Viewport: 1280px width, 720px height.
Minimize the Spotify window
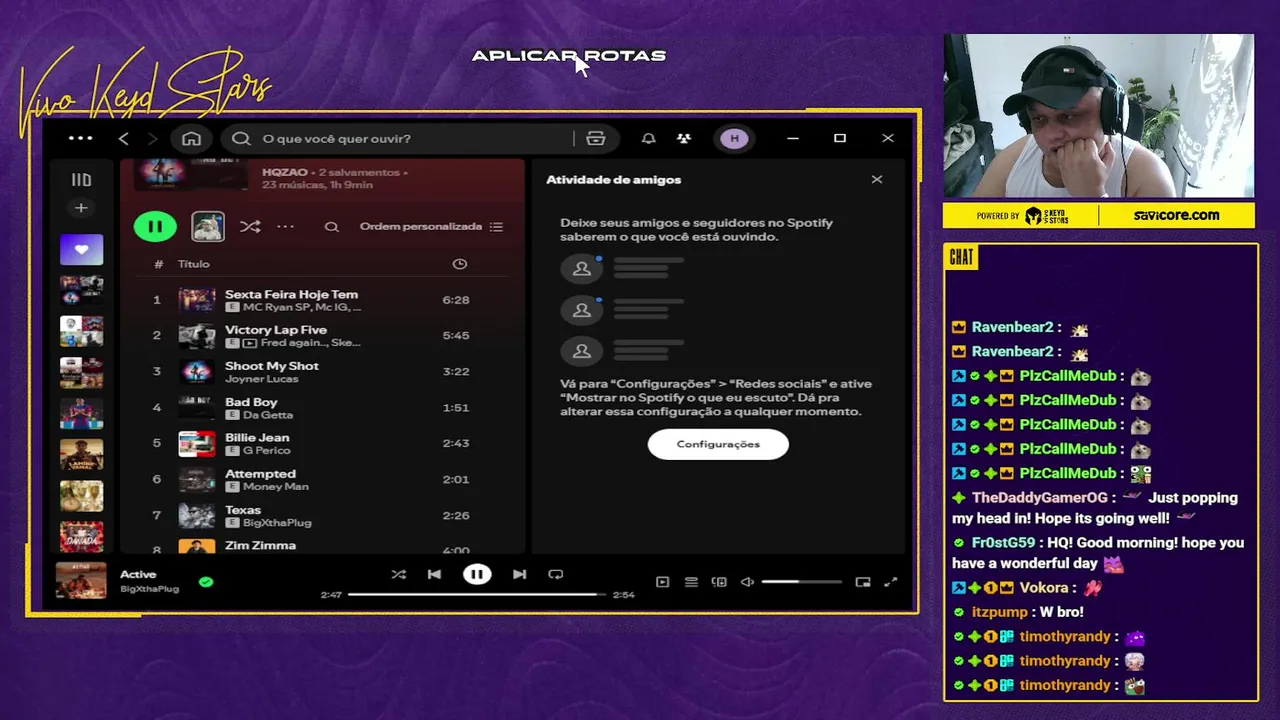coord(793,138)
